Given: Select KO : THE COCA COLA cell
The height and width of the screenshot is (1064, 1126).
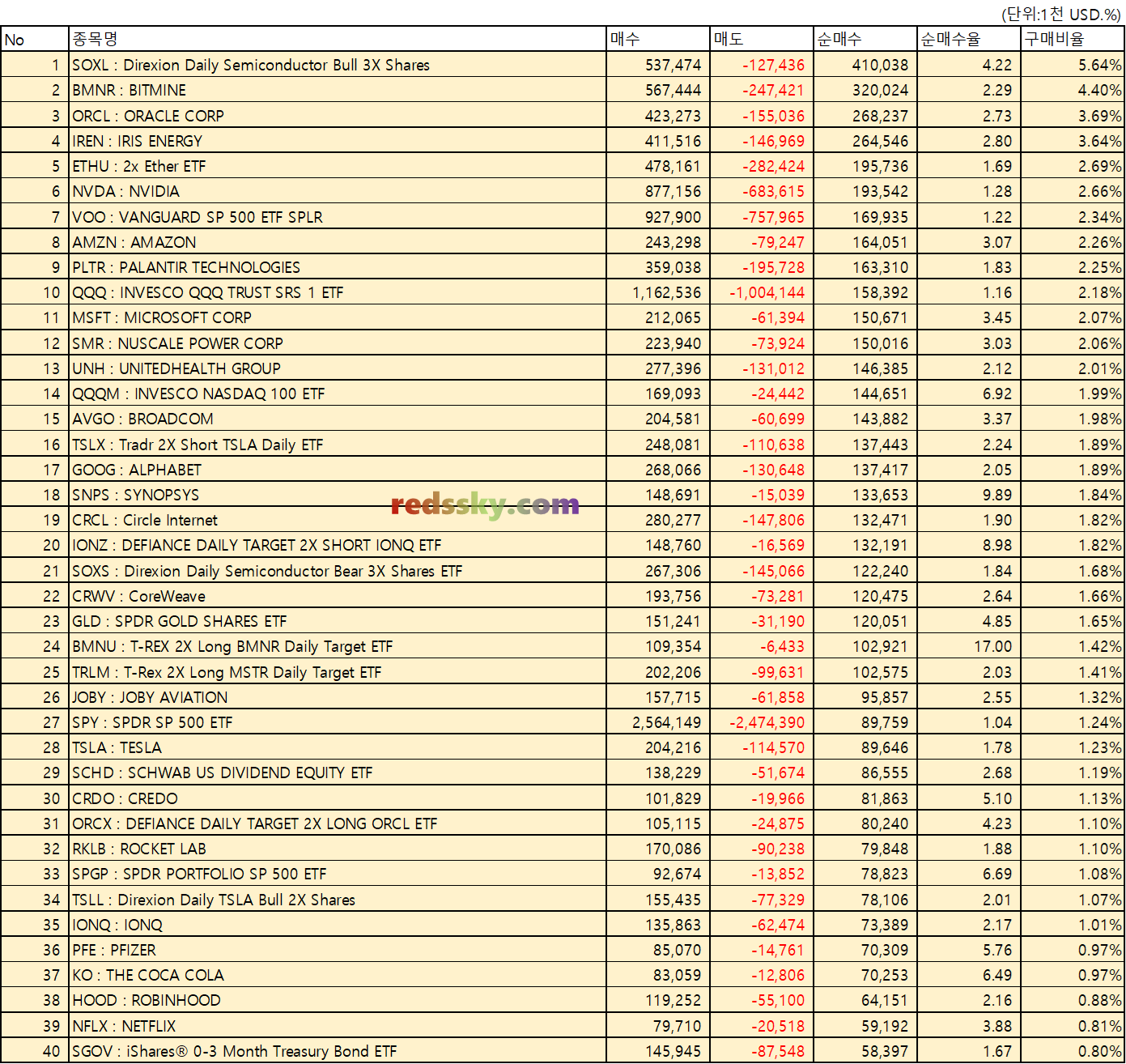Looking at the screenshot, I should coord(338,975).
